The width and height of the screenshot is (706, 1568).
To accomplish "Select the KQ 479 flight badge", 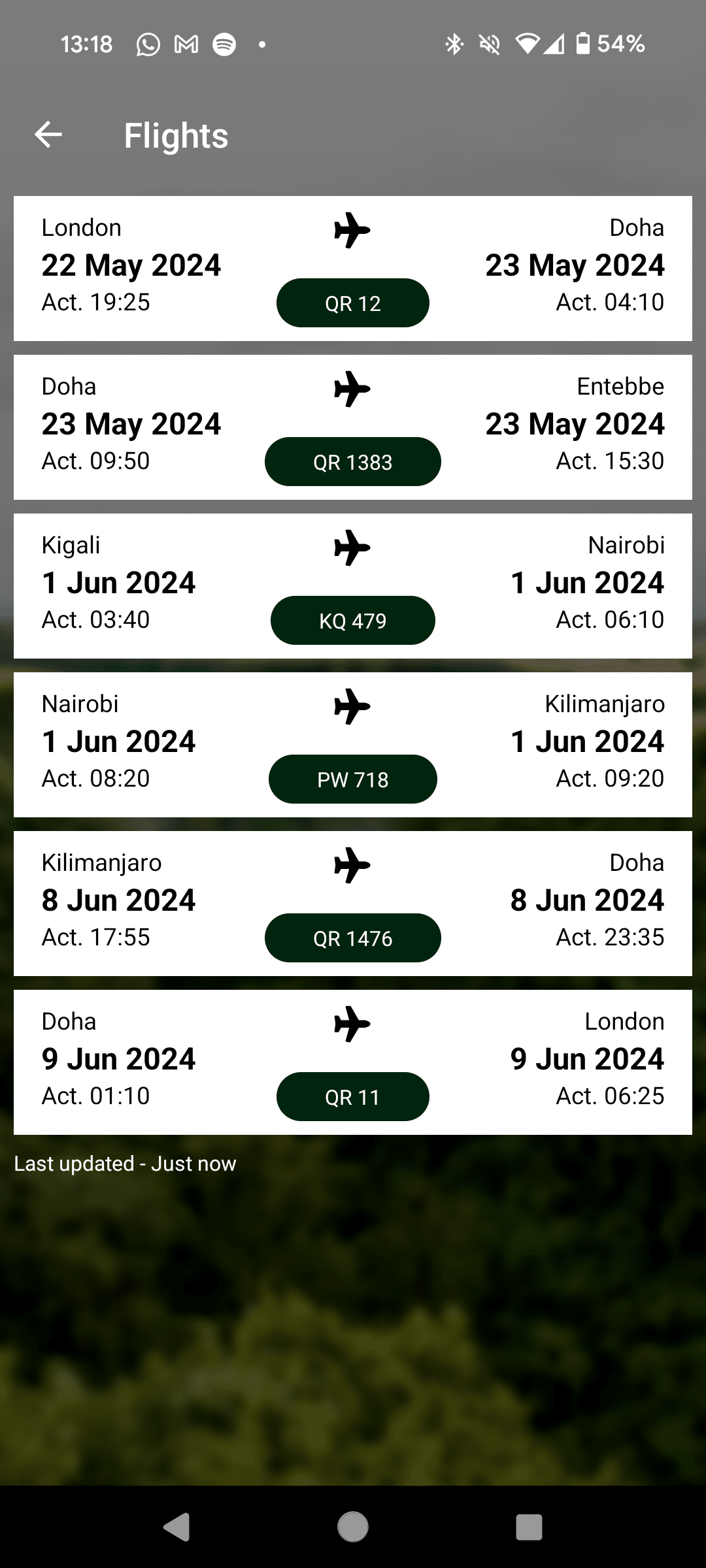I will point(353,621).
